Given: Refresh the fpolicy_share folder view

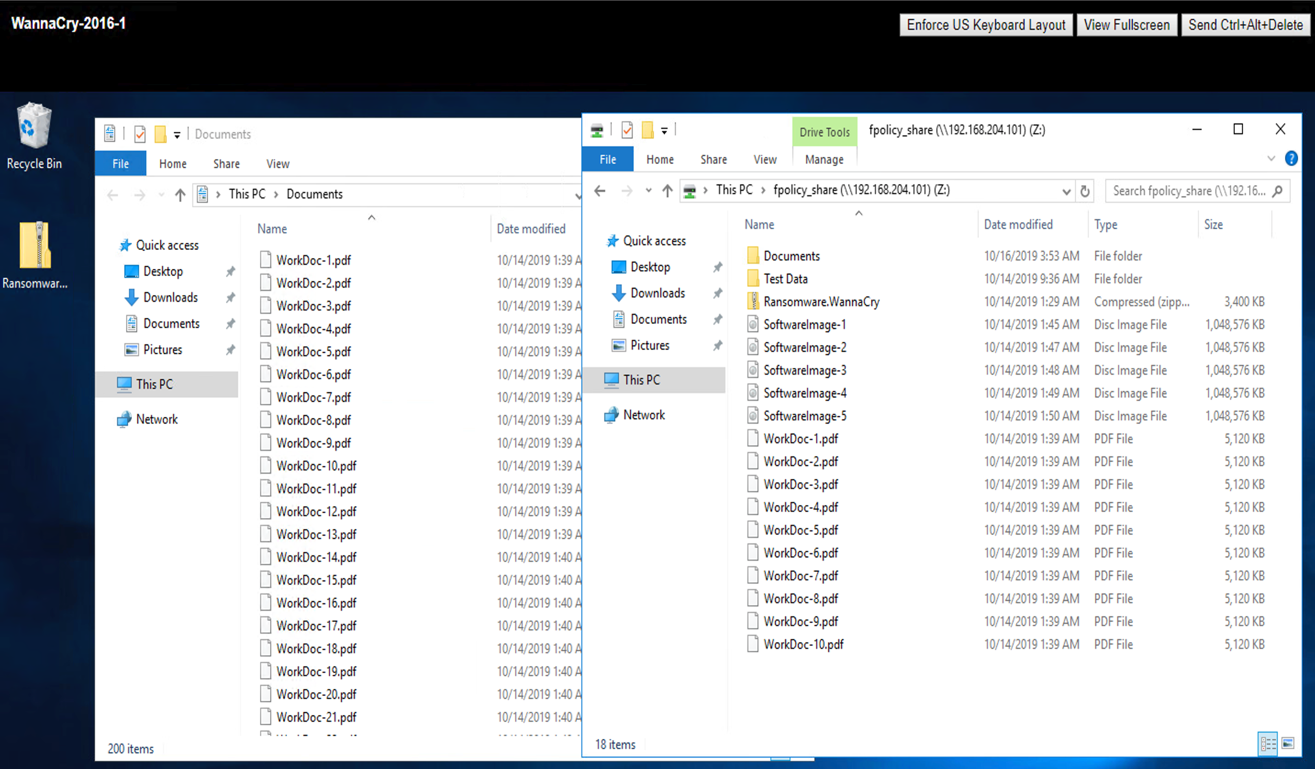Looking at the screenshot, I should tap(1085, 191).
